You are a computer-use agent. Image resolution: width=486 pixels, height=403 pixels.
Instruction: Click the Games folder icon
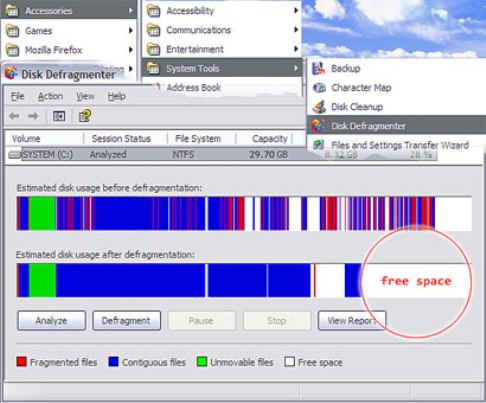click(12, 31)
